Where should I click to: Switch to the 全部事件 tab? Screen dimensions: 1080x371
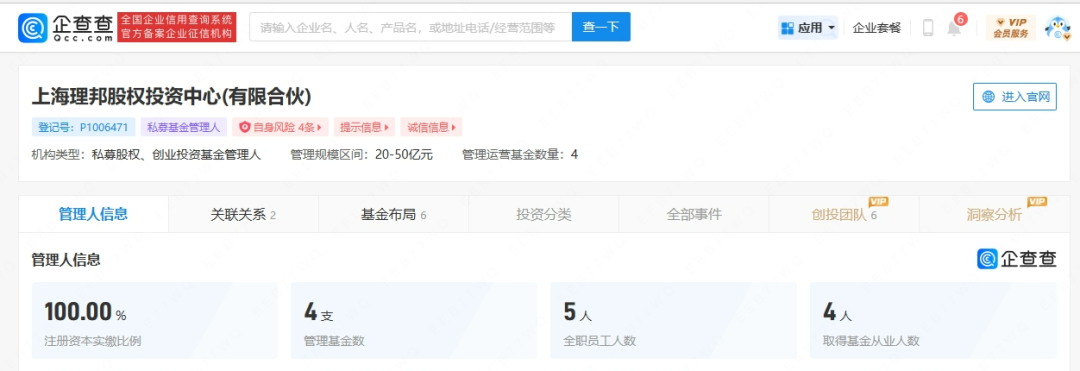tap(694, 215)
